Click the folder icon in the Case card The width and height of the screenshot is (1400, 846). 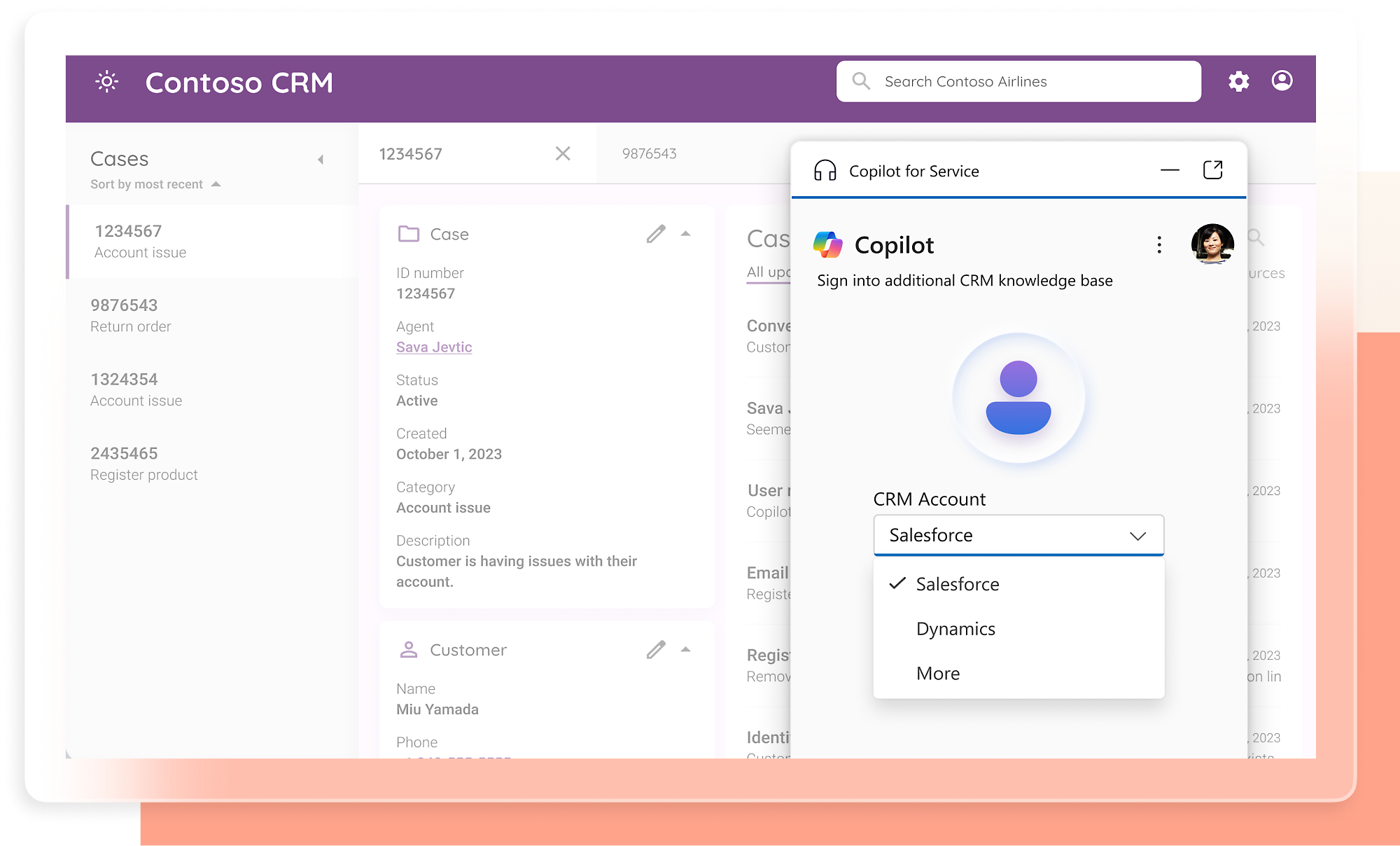(x=409, y=234)
